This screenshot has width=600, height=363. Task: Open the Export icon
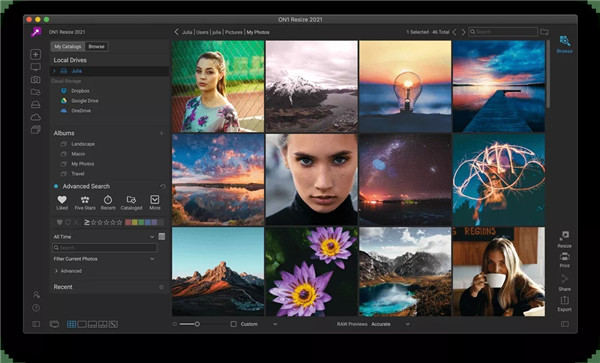[564, 300]
